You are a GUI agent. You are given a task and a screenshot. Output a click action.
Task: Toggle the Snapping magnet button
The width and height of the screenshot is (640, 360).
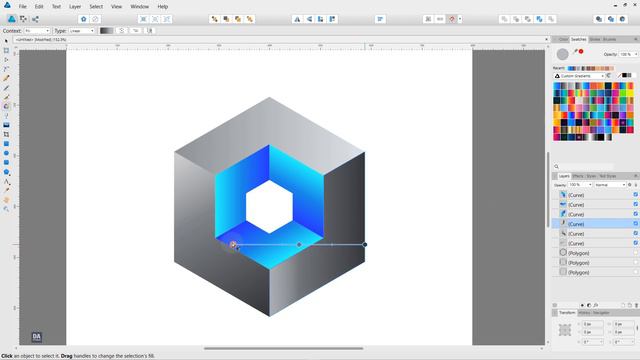pyautogui.click(x=451, y=19)
